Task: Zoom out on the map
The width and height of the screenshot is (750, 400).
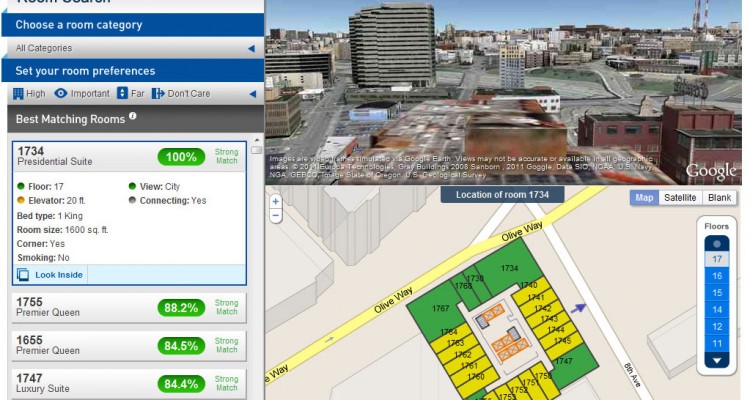Action: [x=276, y=215]
